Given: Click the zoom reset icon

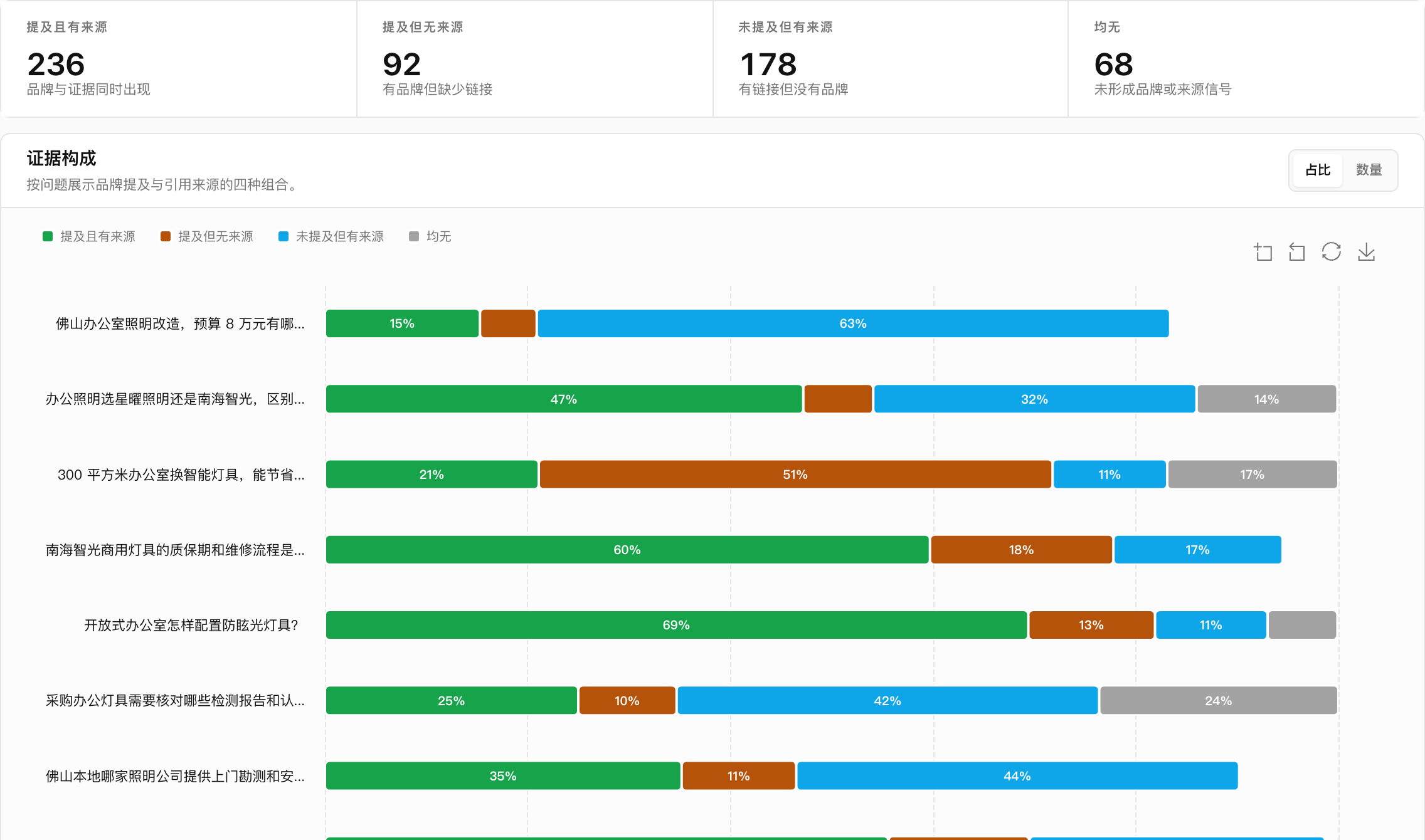Looking at the screenshot, I should coord(1296,252).
